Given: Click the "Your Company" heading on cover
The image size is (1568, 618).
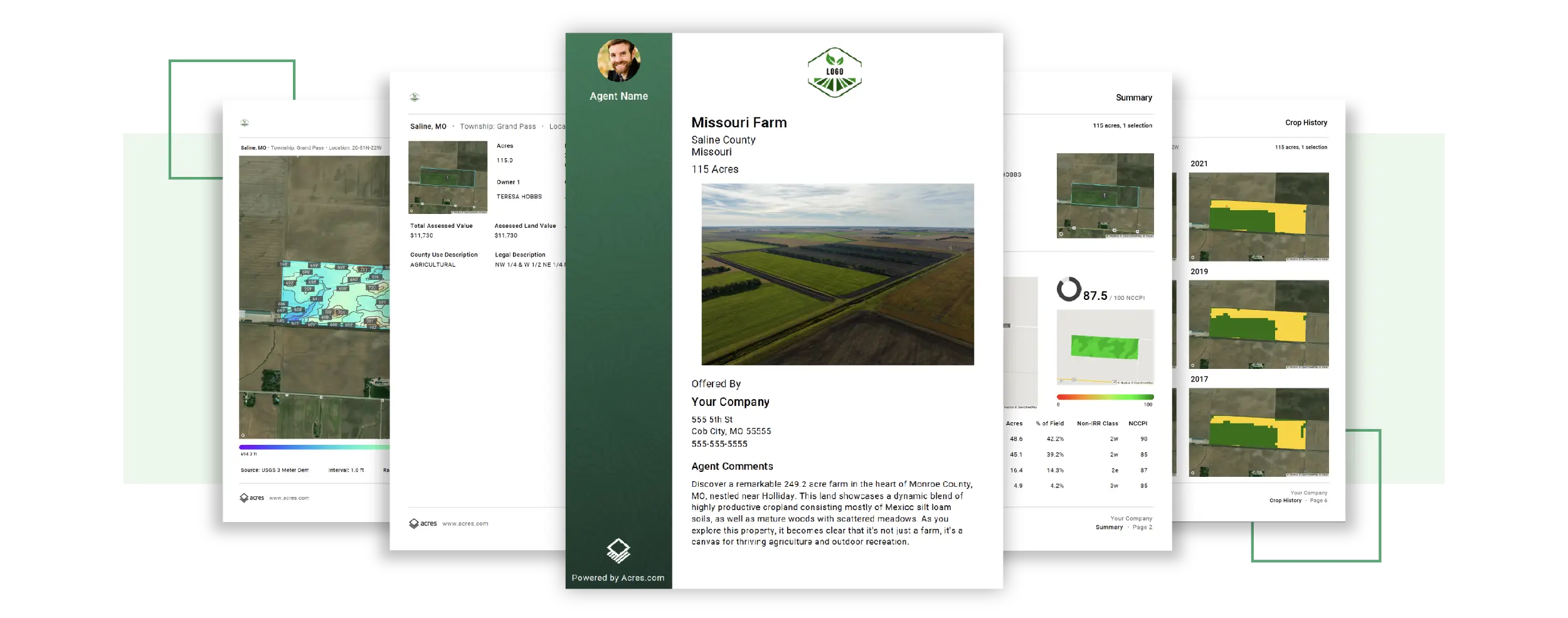Looking at the screenshot, I should point(730,402).
